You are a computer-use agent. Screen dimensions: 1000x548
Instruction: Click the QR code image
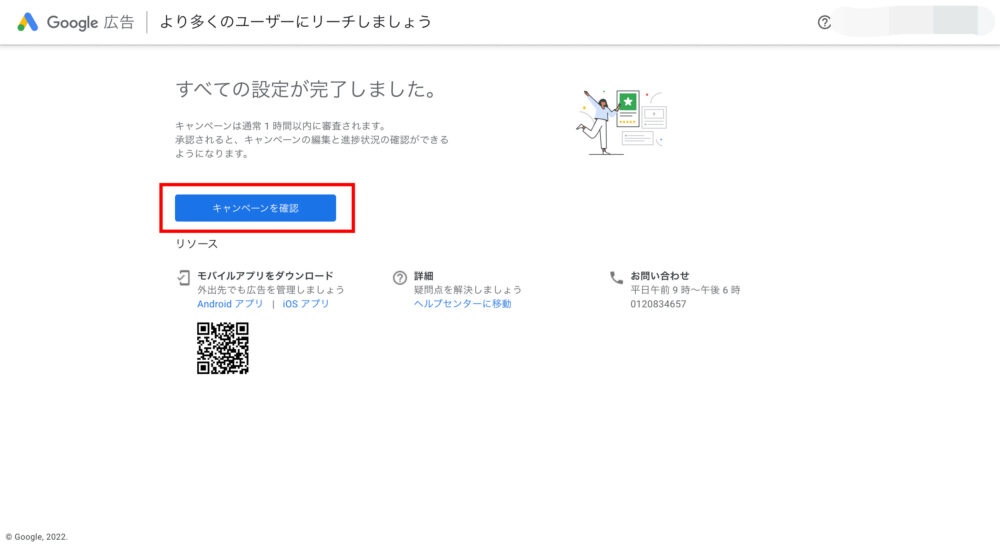tap(223, 348)
